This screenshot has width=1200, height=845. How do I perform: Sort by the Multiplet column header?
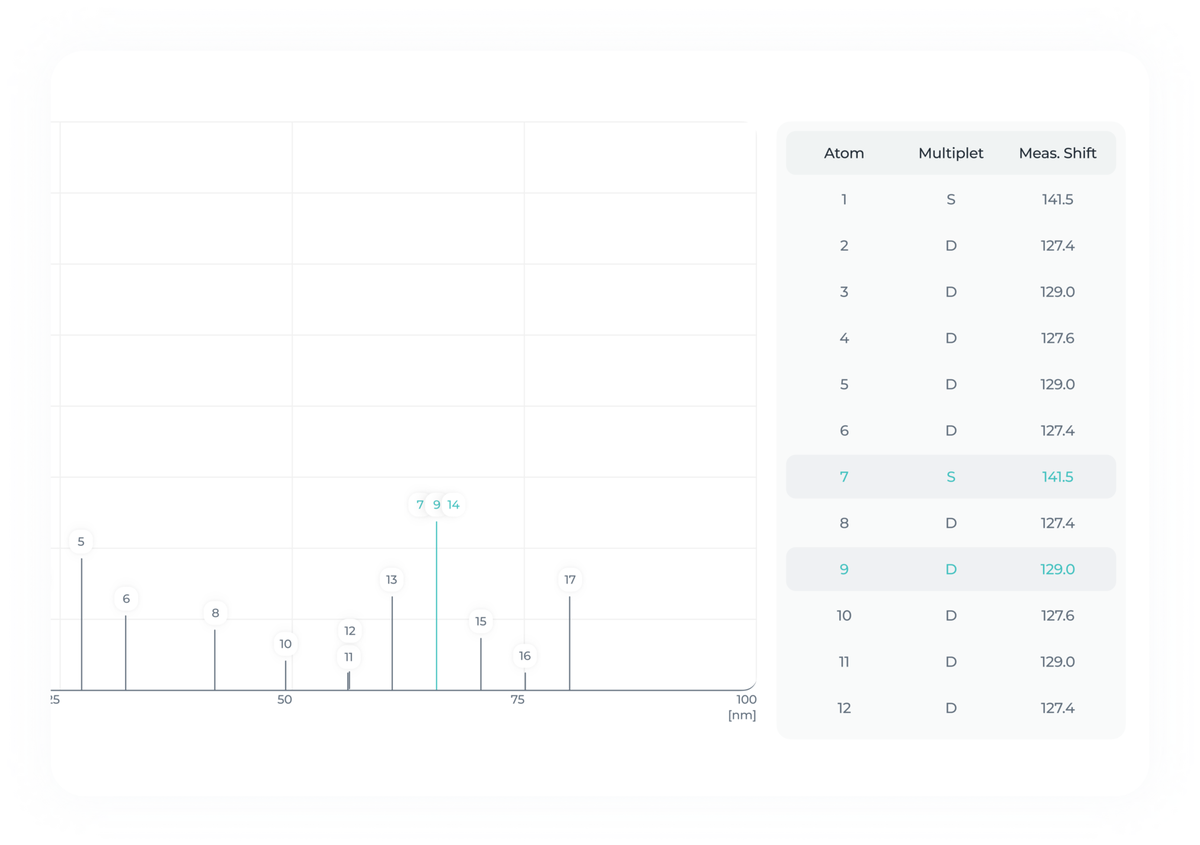(951, 153)
